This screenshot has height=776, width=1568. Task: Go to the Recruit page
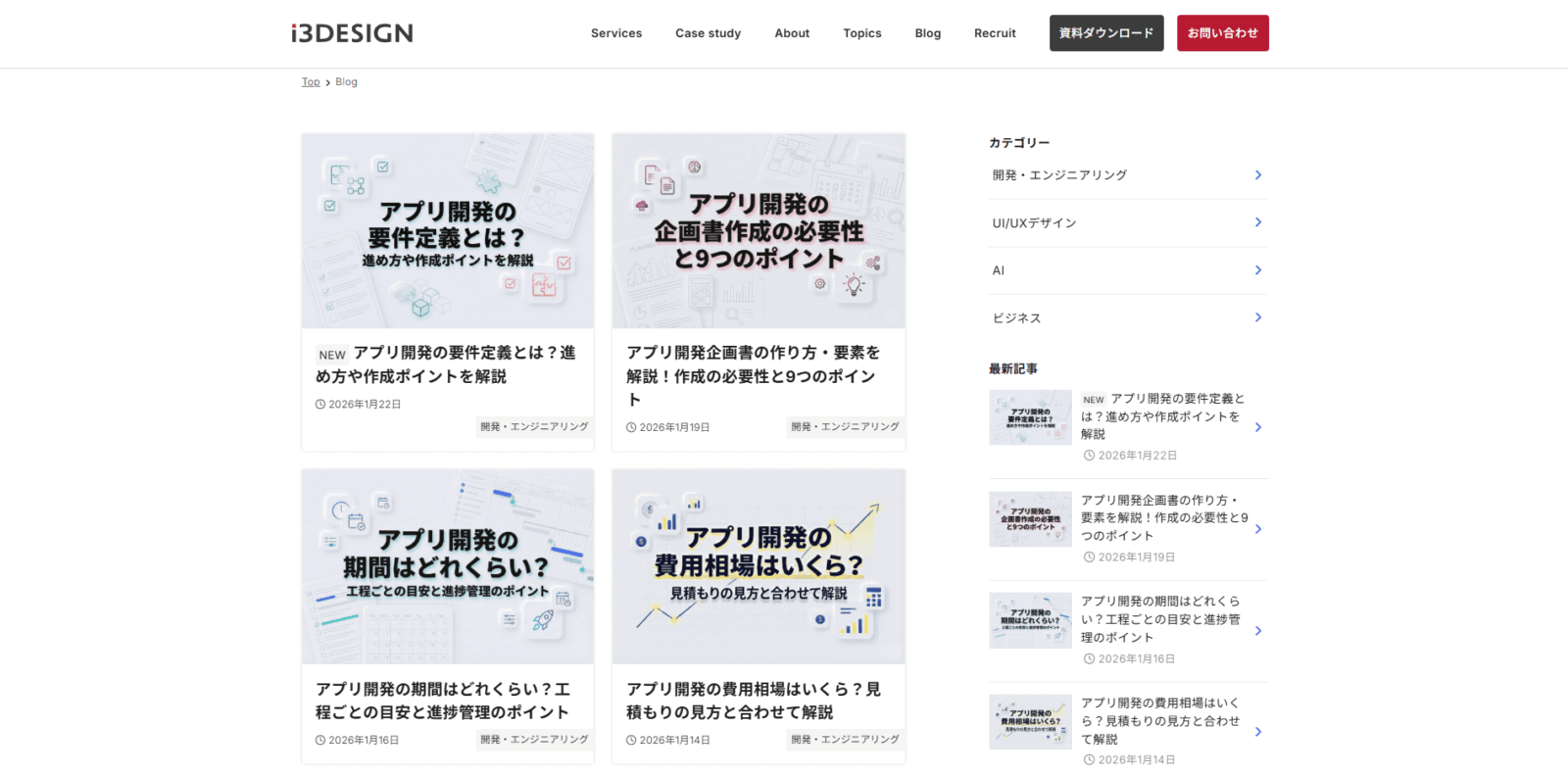(x=995, y=33)
